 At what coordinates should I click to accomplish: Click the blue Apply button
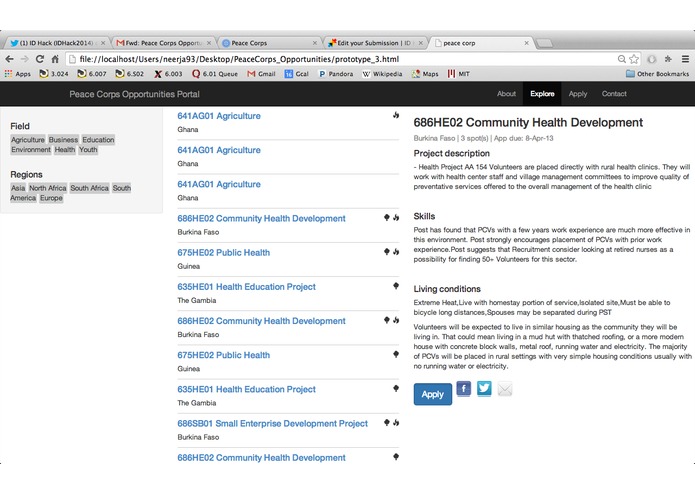(433, 394)
